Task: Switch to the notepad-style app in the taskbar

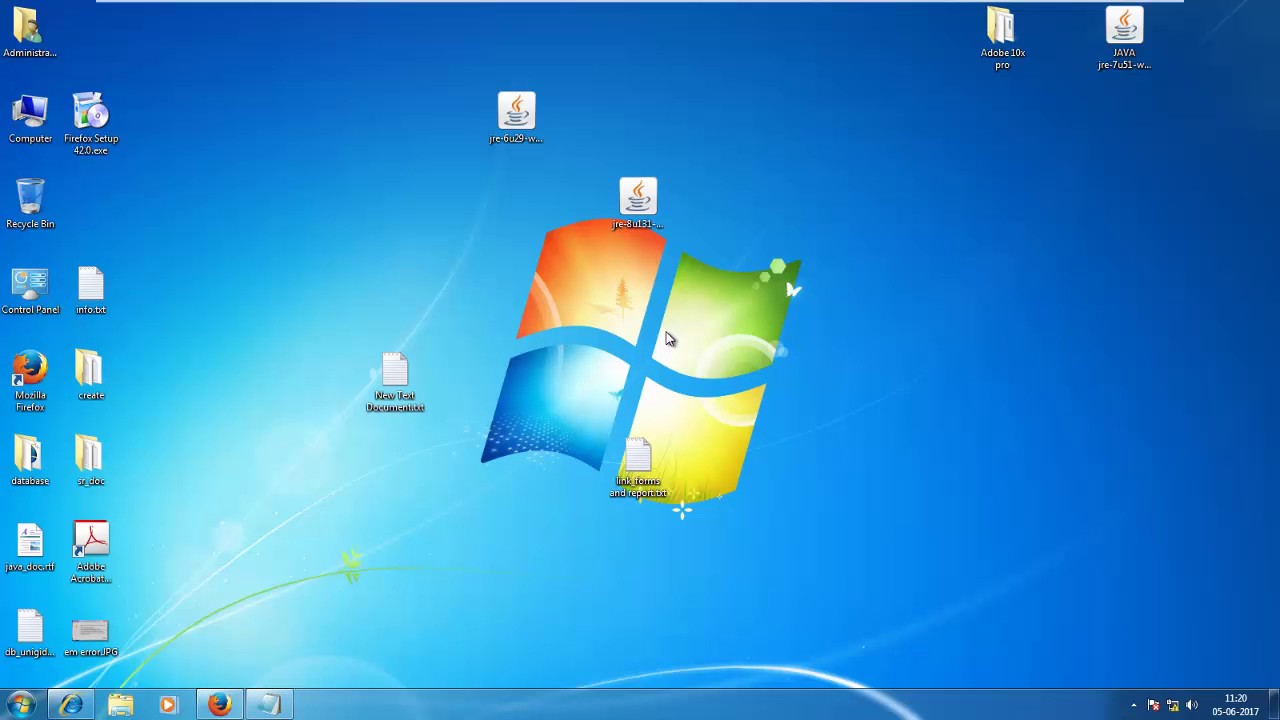Action: point(269,705)
